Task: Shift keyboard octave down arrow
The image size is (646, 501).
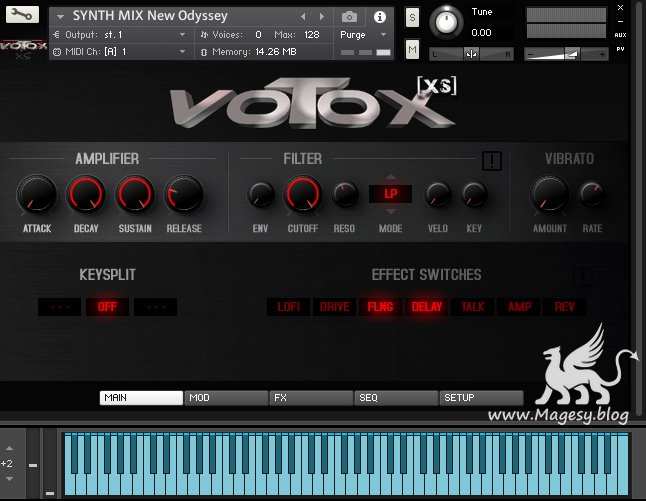Action: (9, 479)
